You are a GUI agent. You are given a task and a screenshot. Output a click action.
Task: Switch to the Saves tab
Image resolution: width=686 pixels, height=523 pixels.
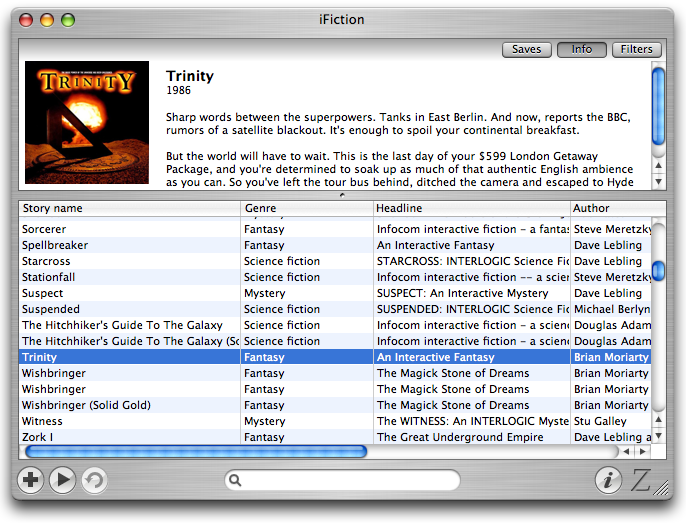(526, 49)
